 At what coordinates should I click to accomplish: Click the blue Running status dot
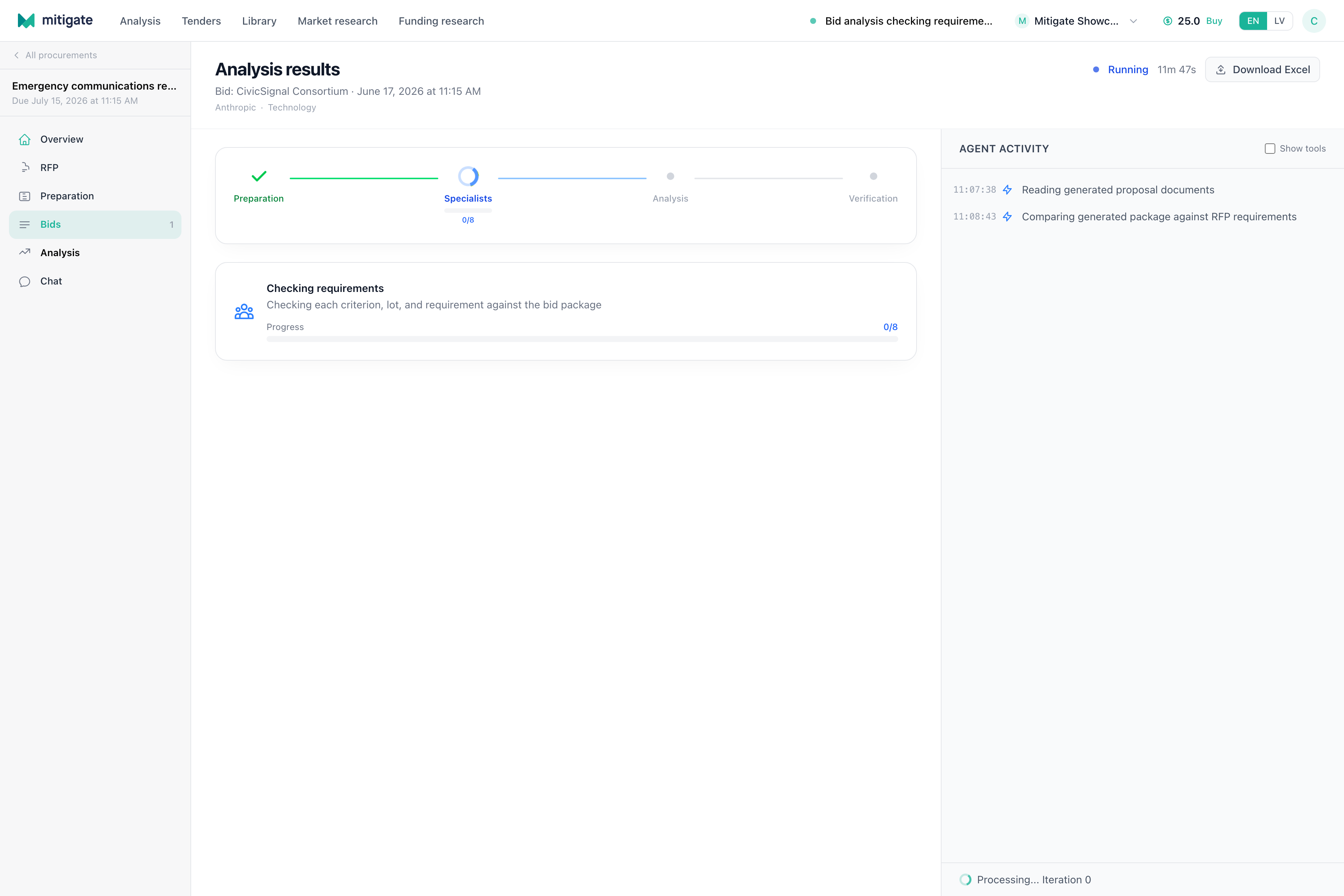(x=1096, y=70)
